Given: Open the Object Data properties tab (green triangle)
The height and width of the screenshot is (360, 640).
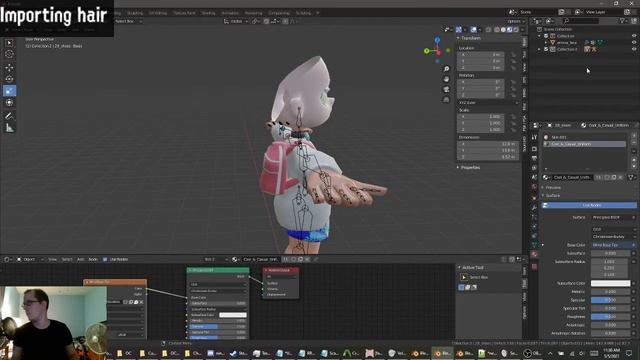Looking at the screenshot, I should click(x=534, y=245).
